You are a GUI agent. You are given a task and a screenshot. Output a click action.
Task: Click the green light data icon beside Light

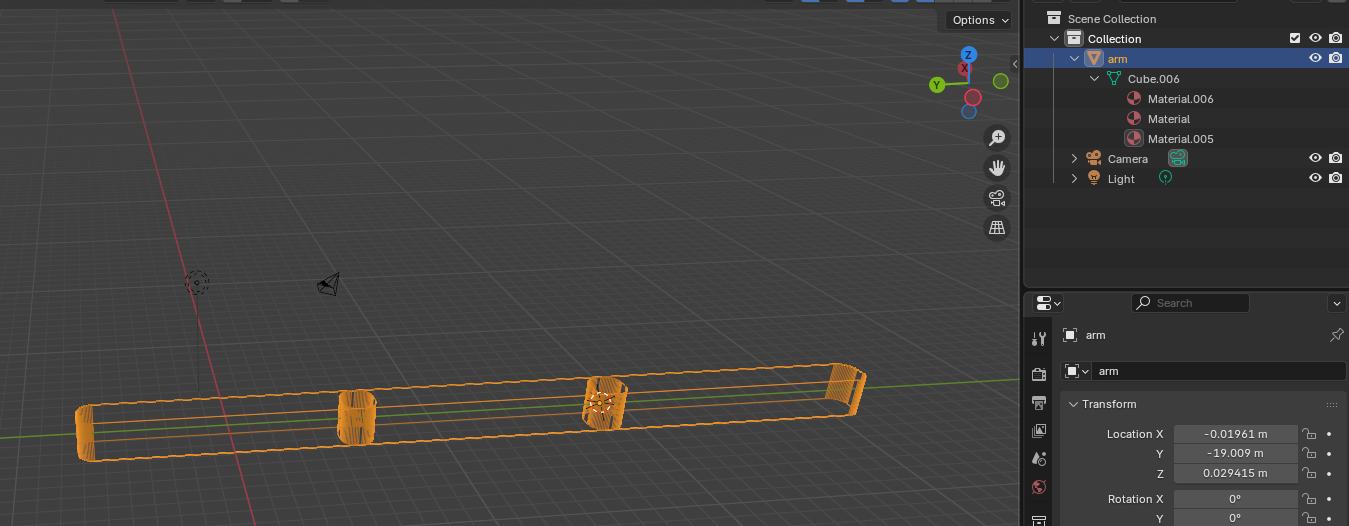coord(1165,178)
